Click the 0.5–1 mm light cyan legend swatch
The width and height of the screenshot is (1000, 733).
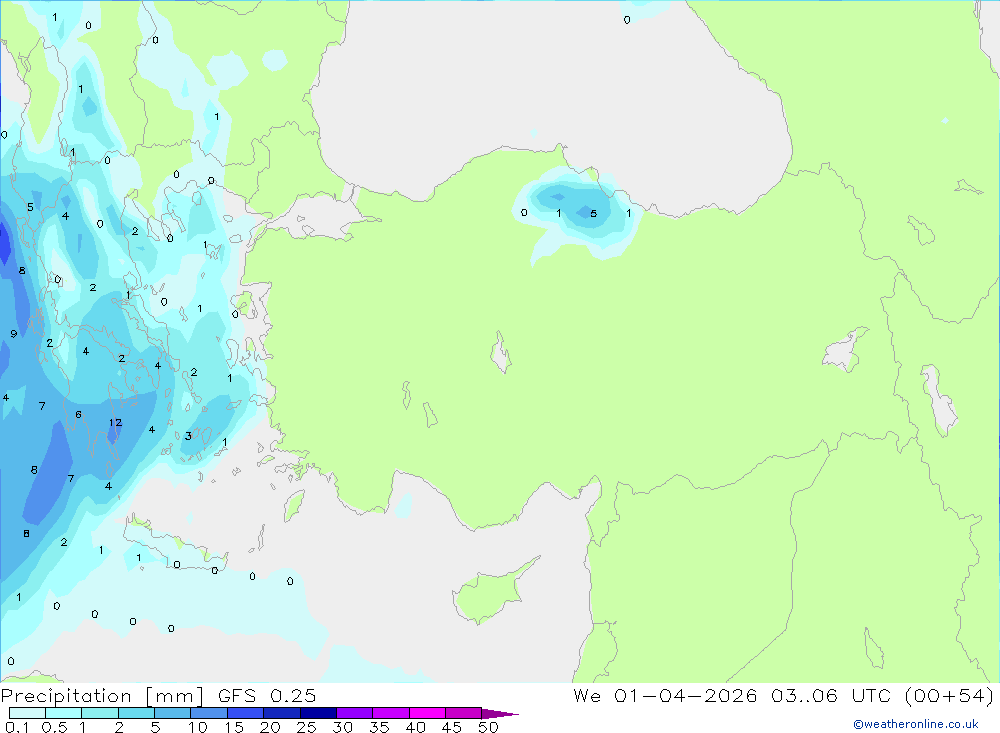pos(63,713)
